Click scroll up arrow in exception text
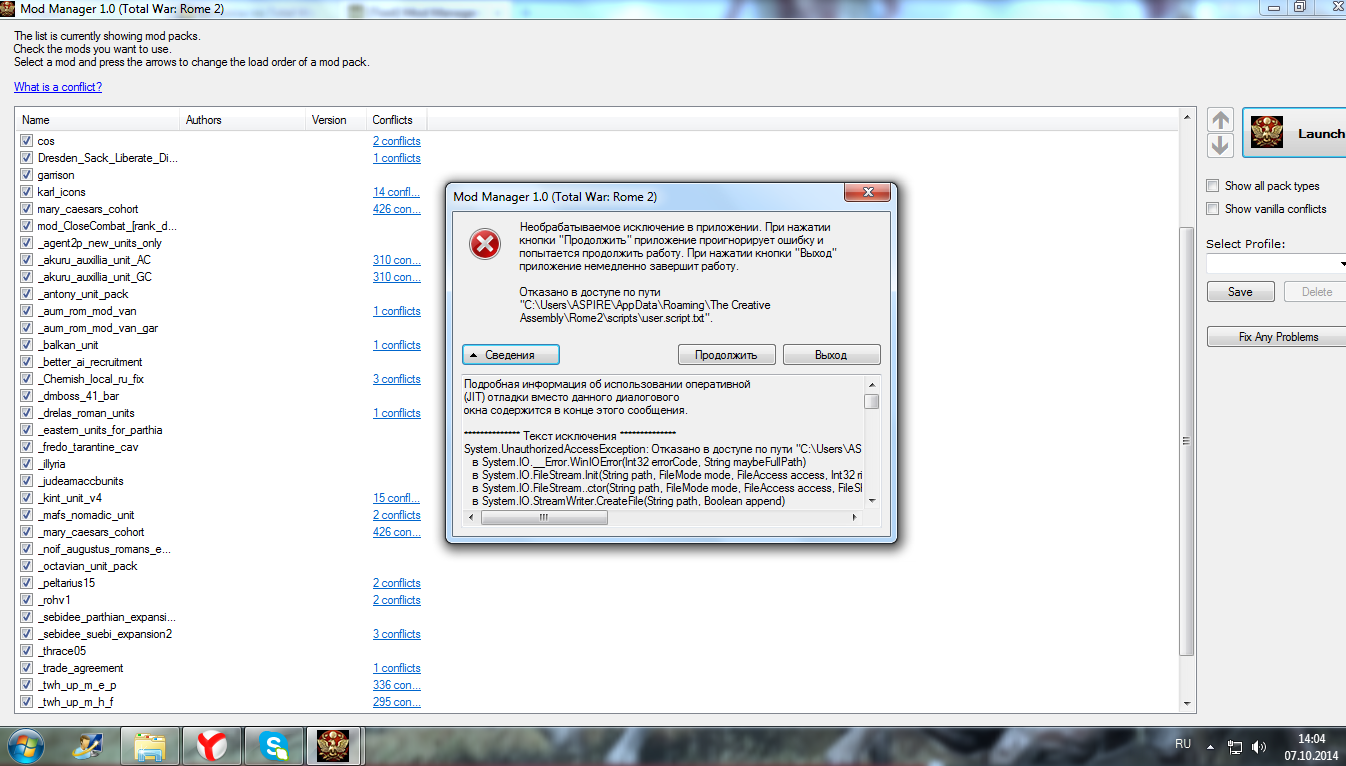Image resolution: width=1346 pixels, height=766 pixels. point(872,384)
